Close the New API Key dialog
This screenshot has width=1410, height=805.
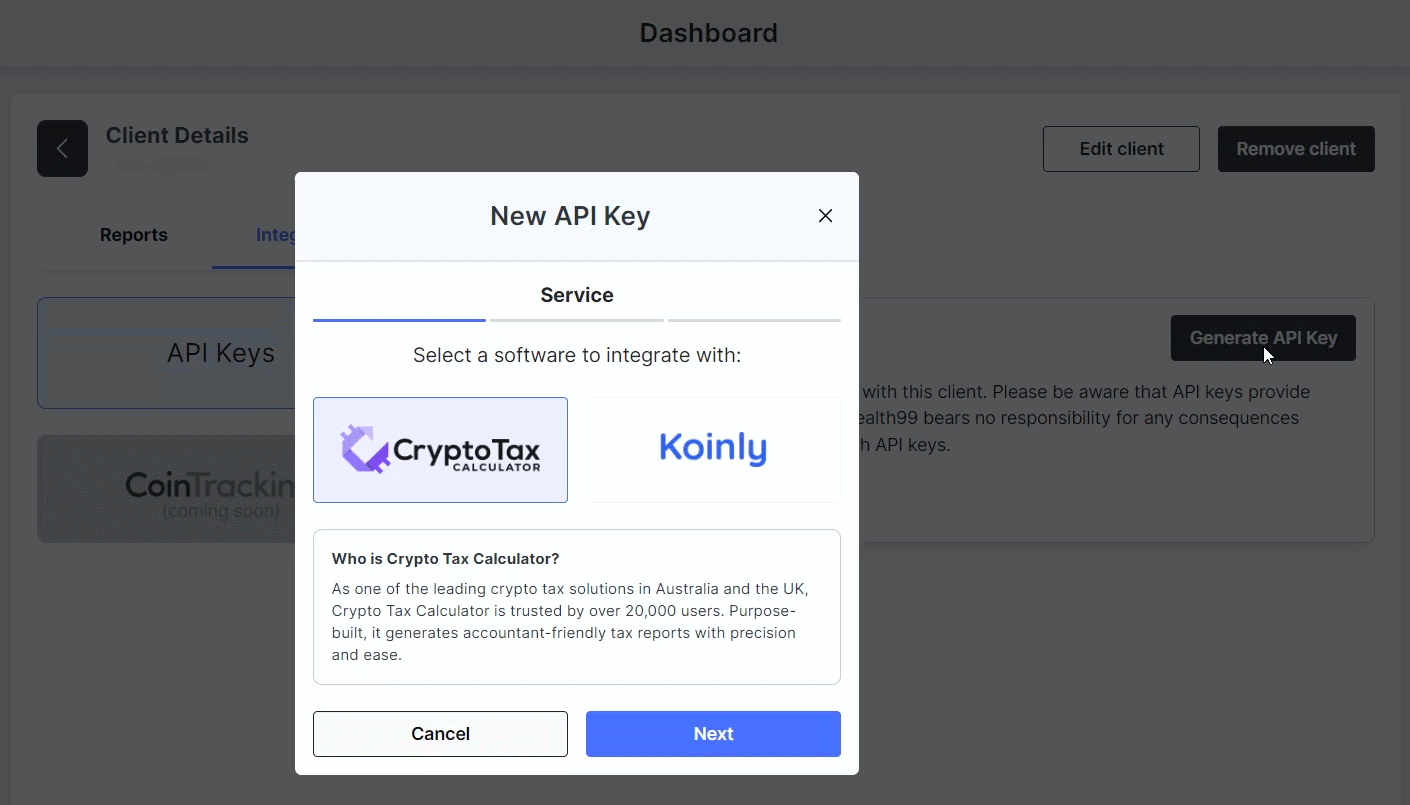(825, 216)
